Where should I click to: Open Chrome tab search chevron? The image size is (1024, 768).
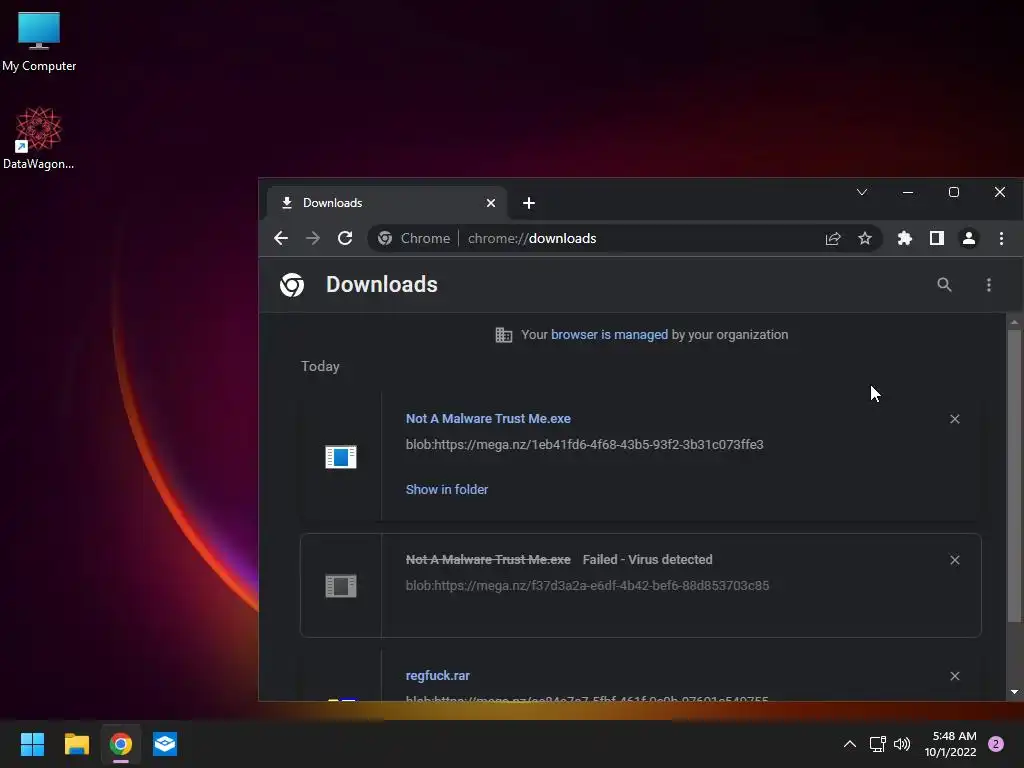[x=862, y=192]
